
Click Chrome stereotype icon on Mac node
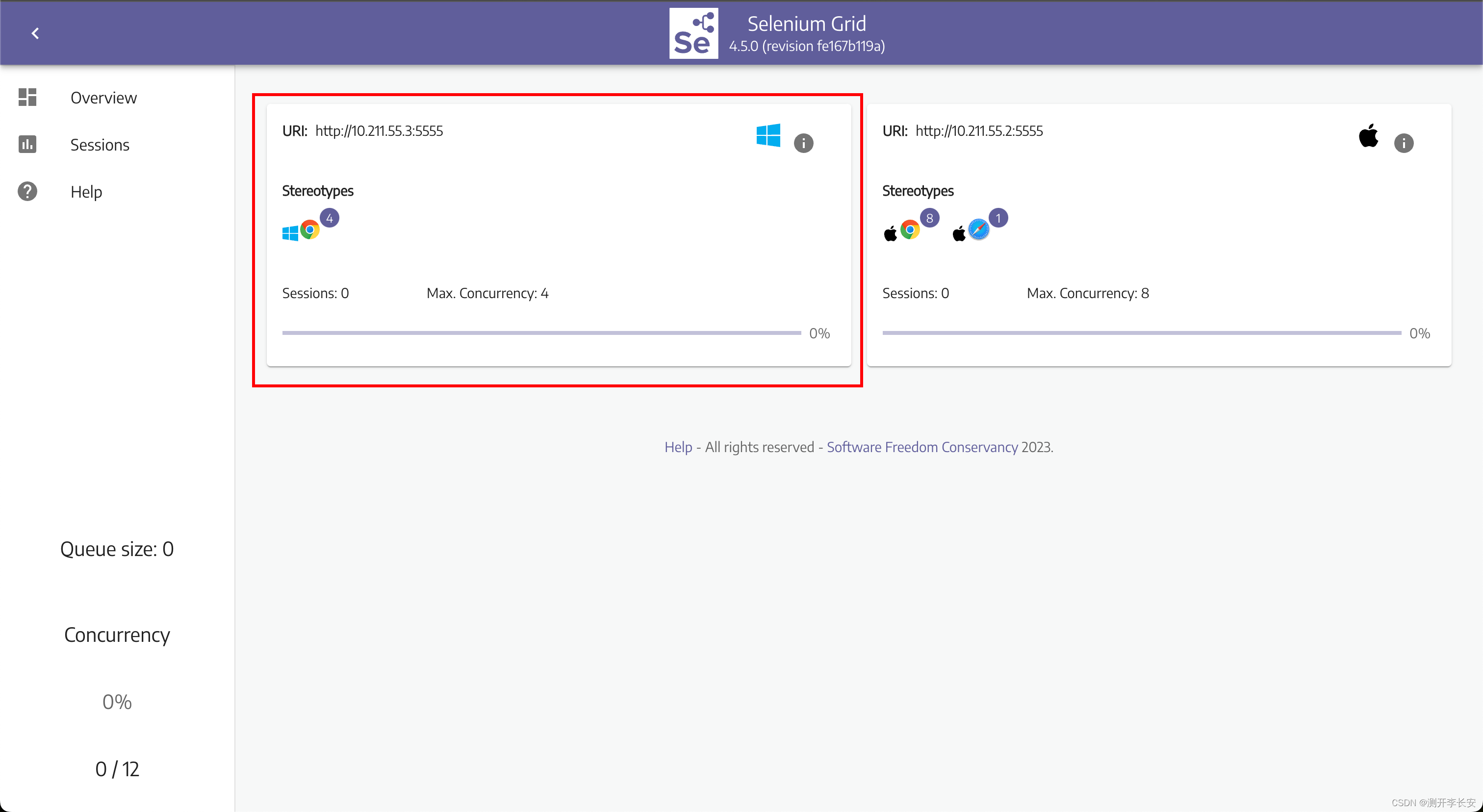pyautogui.click(x=910, y=230)
